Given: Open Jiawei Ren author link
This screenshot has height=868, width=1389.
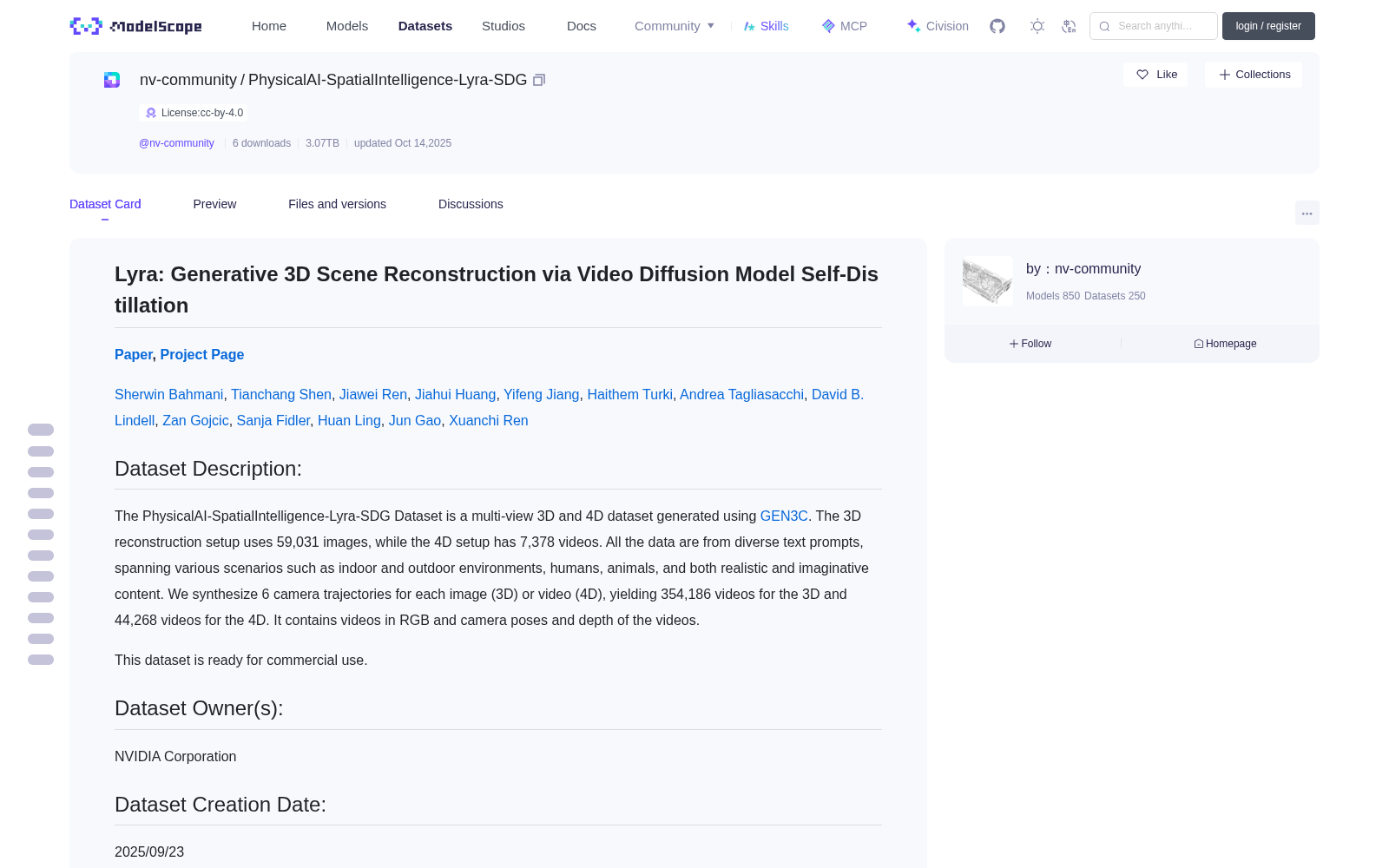Looking at the screenshot, I should pyautogui.click(x=373, y=394).
